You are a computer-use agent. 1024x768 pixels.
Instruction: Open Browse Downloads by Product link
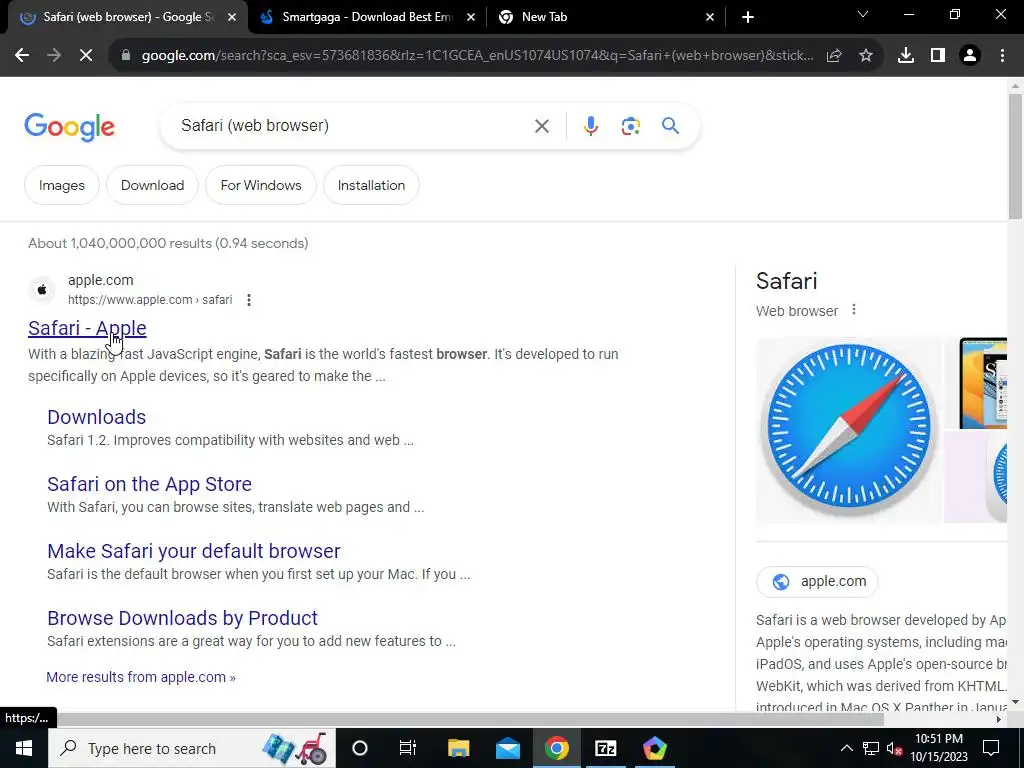182,618
